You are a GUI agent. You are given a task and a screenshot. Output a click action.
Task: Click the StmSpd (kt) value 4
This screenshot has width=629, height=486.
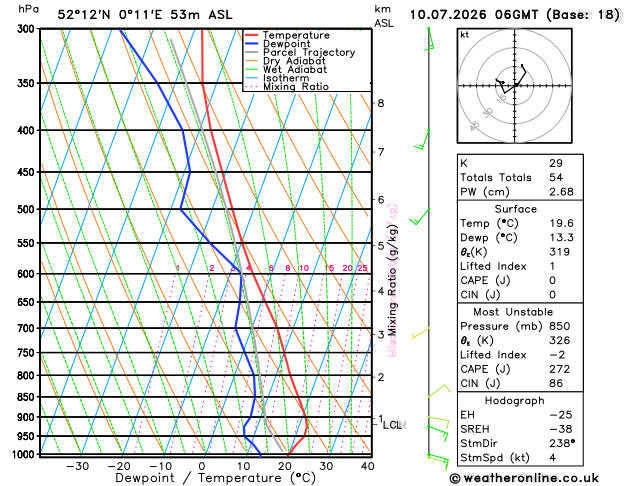coord(553,458)
